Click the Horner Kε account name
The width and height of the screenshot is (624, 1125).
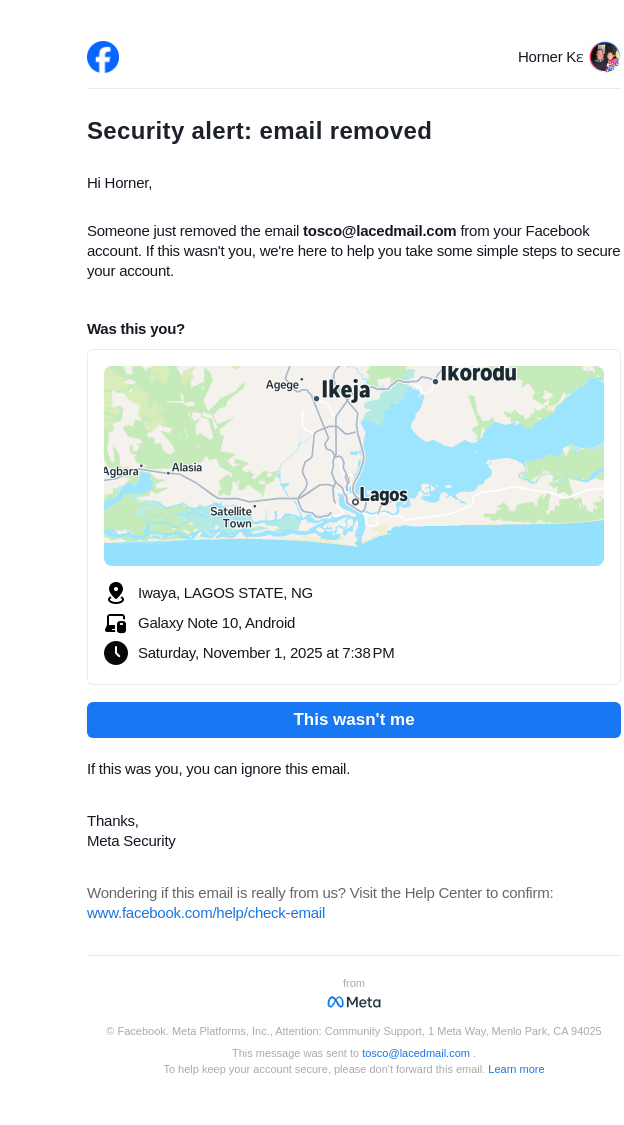coord(550,57)
